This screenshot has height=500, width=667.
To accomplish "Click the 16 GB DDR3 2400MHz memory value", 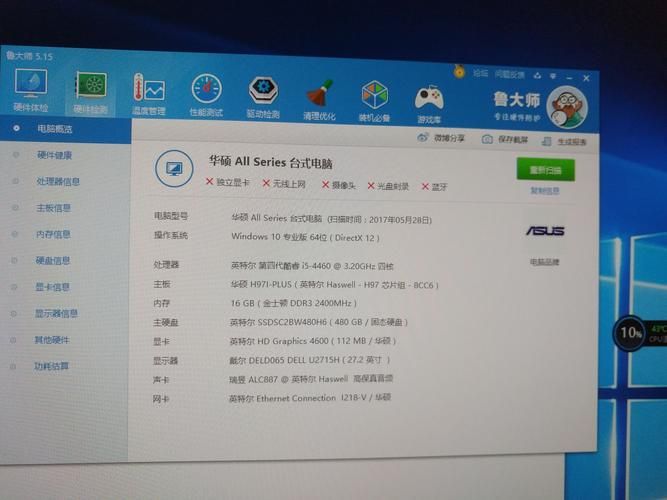I will coord(294,303).
